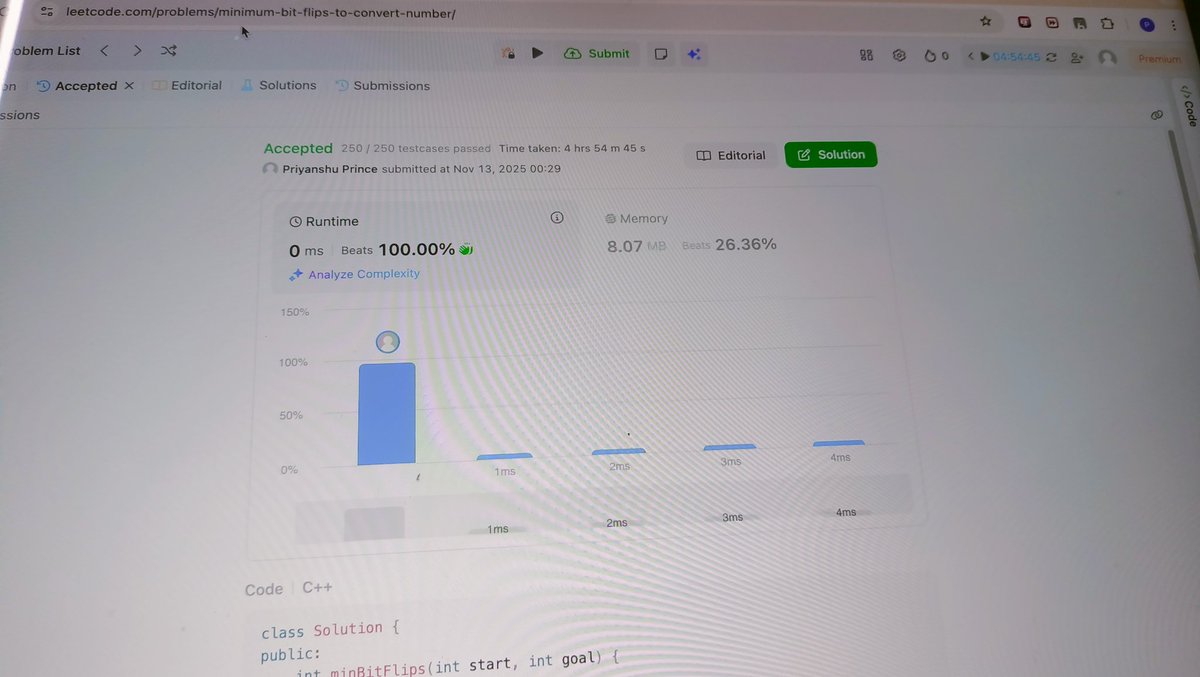The height and width of the screenshot is (677, 1200).
Task: Open Priyanshu Prince profile name
Action: coord(329,169)
